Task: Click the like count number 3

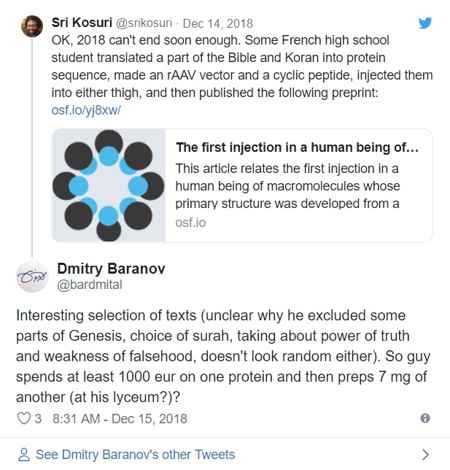Action: (x=38, y=419)
